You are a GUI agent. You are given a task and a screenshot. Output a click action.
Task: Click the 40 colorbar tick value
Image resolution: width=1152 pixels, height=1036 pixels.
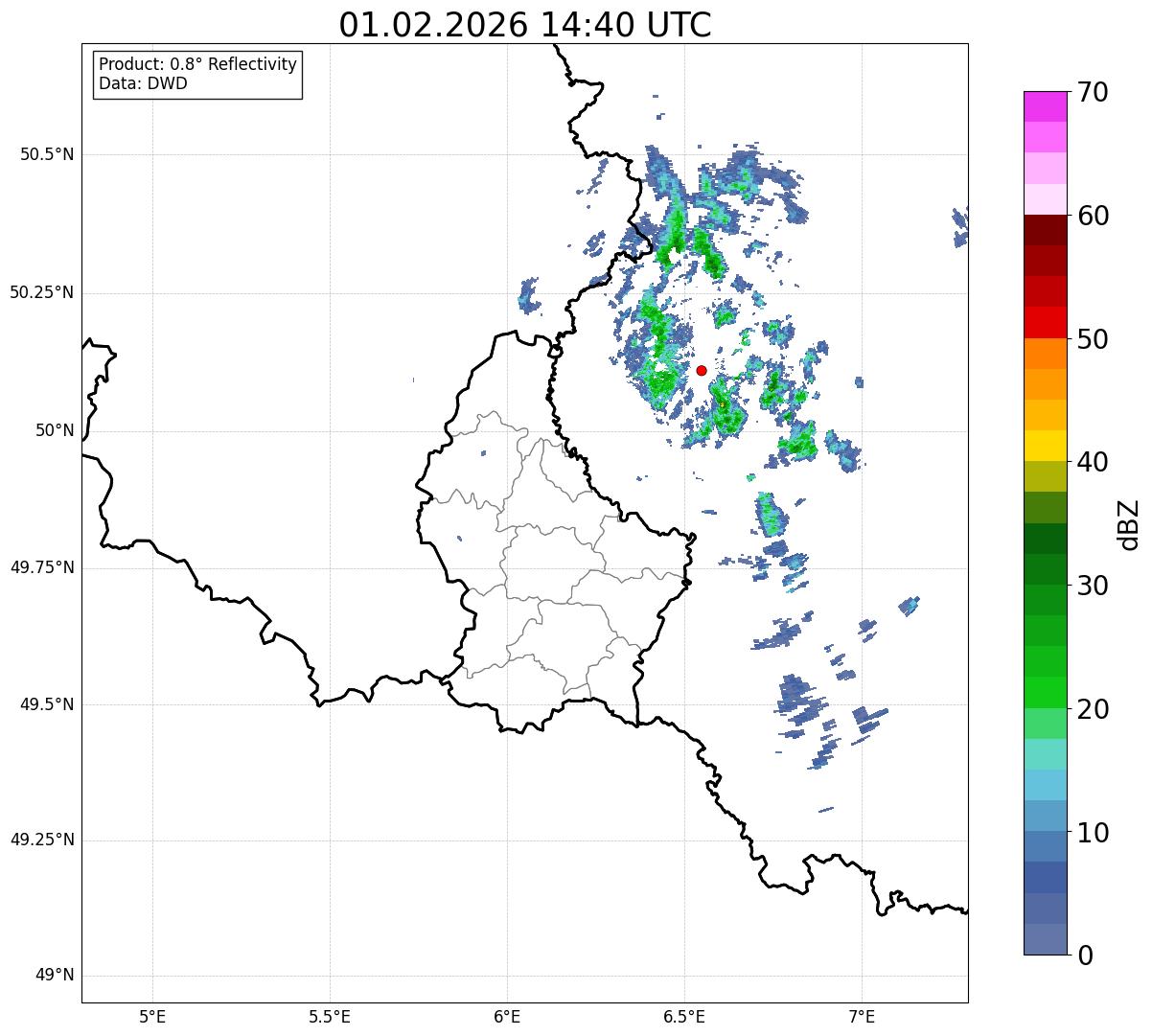point(1093,462)
